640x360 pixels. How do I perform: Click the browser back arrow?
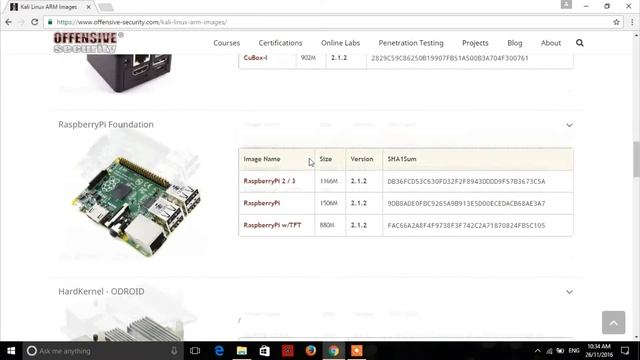pyautogui.click(x=9, y=22)
